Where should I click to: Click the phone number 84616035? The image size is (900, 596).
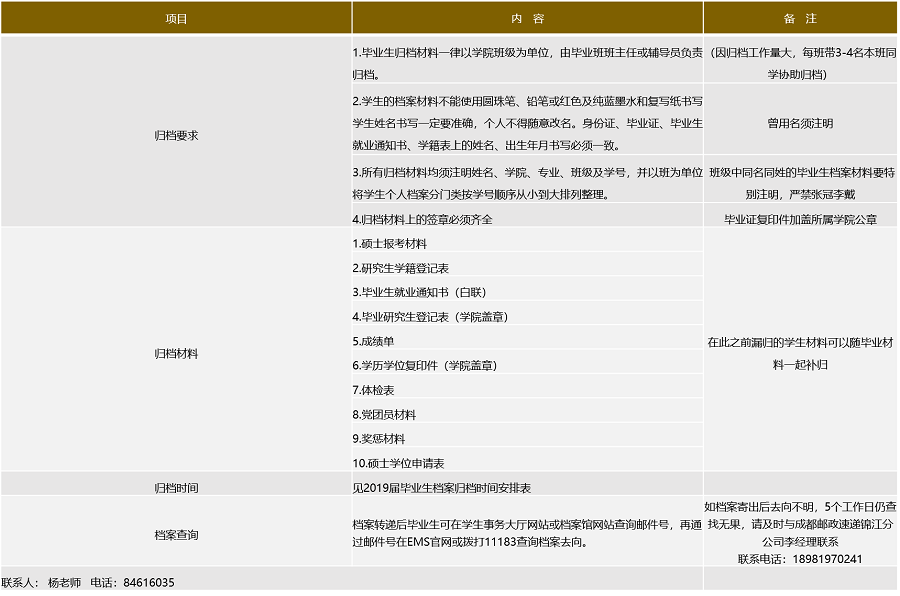(149, 583)
